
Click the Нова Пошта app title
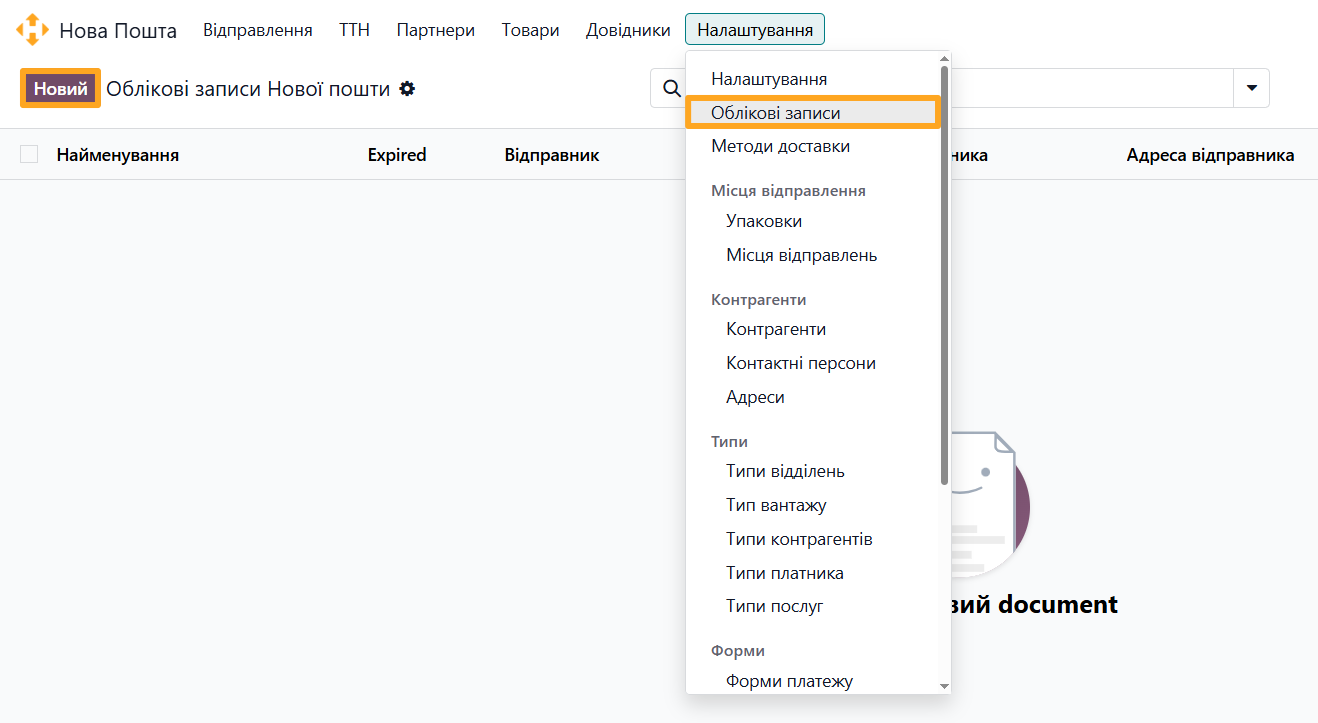tap(118, 30)
